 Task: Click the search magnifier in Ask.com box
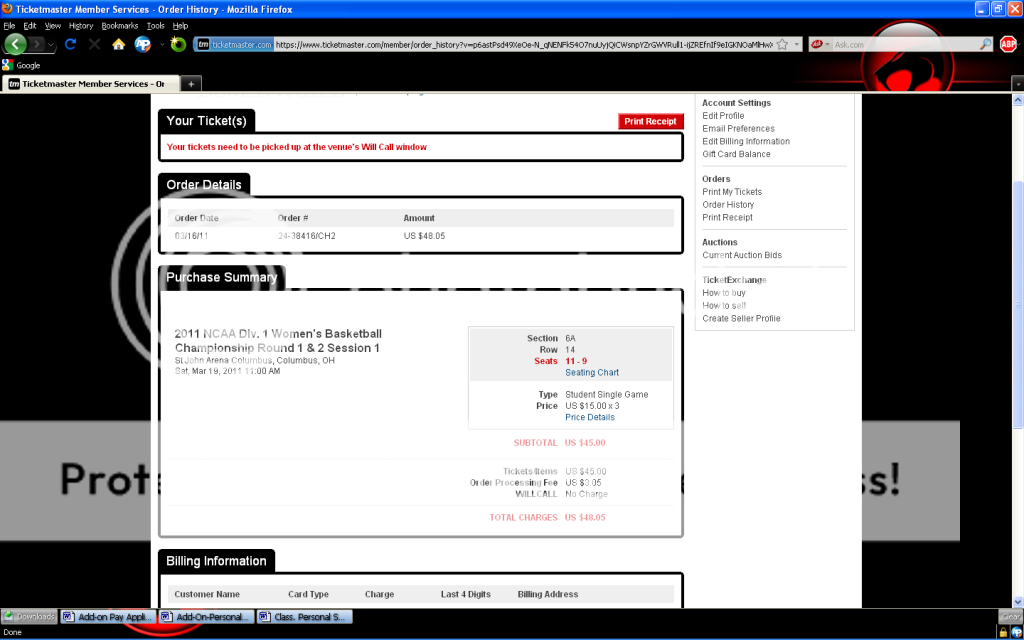coord(985,44)
